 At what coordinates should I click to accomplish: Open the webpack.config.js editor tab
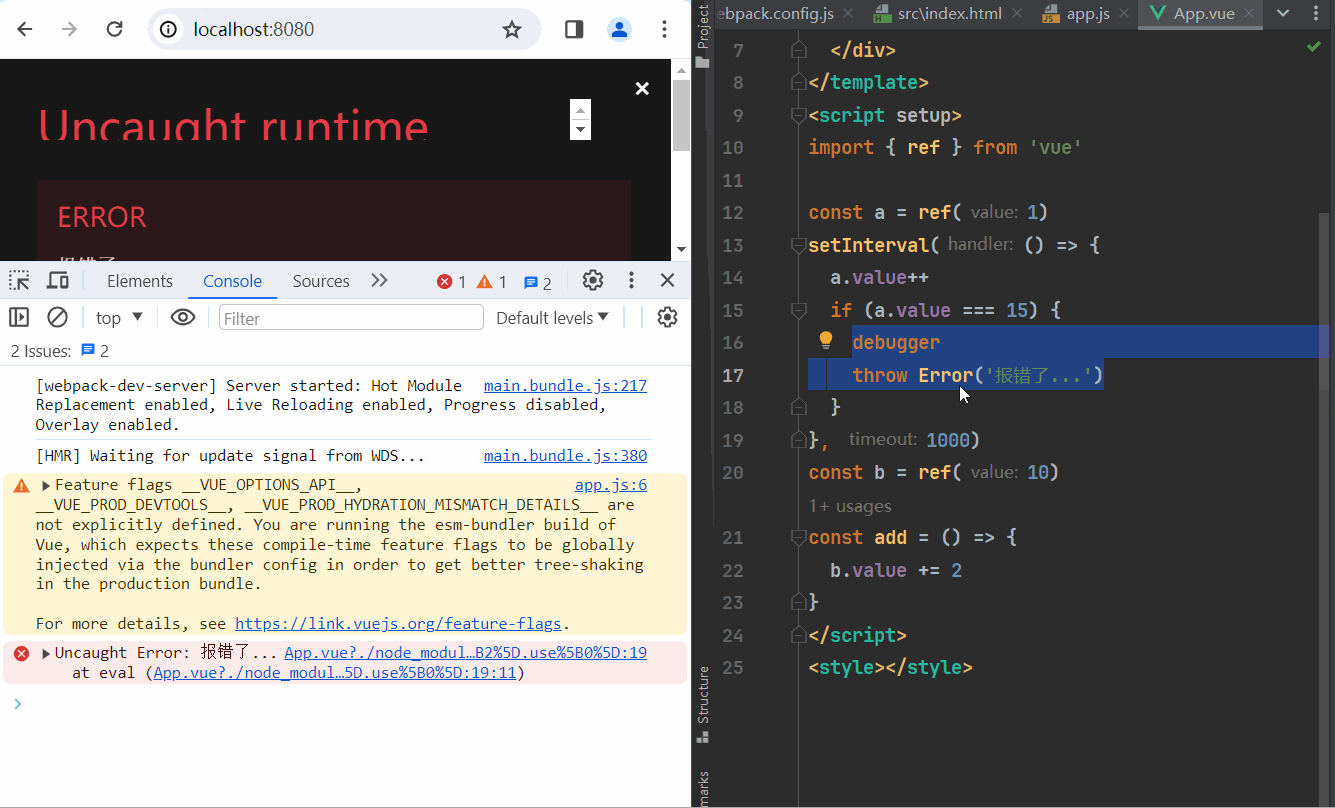(x=777, y=13)
